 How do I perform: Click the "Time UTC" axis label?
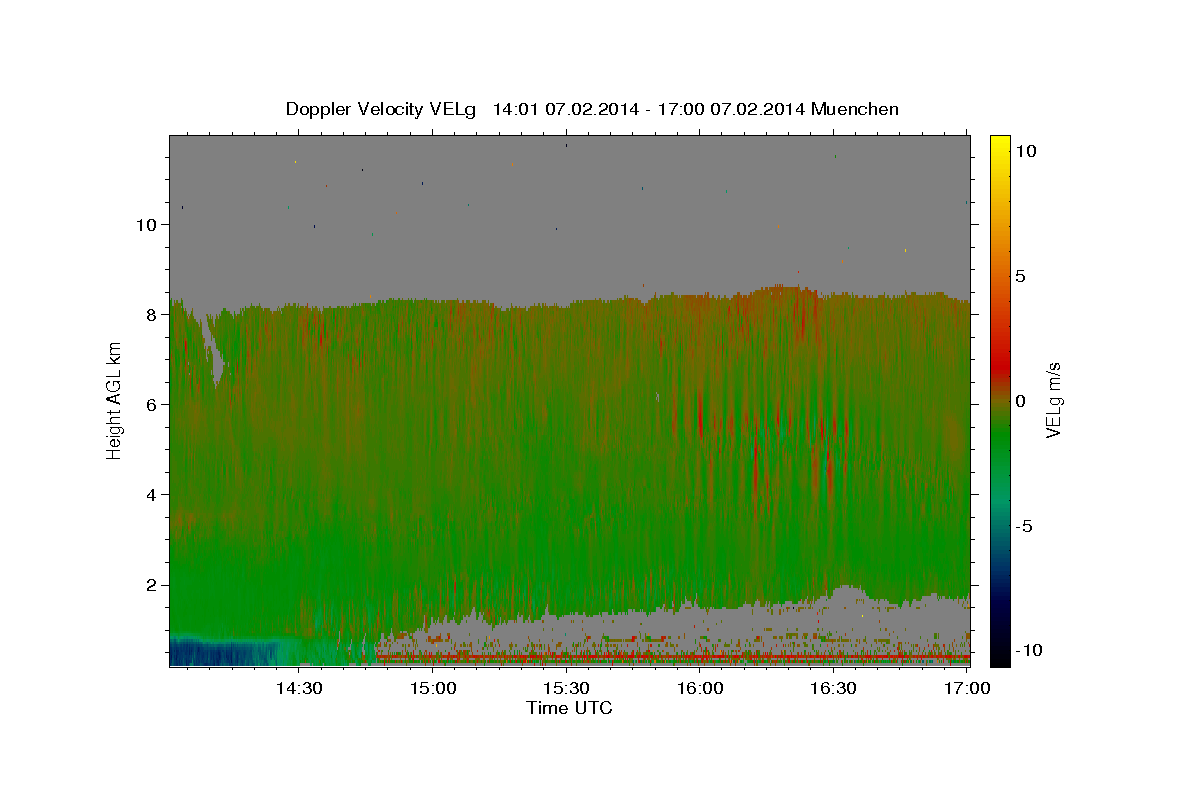(x=569, y=708)
